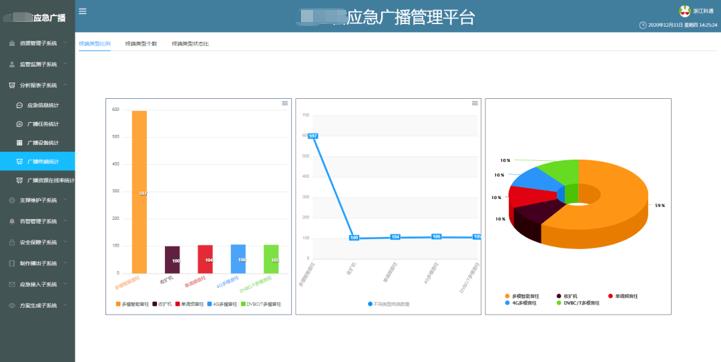Image resolution: width=721 pixels, height=362 pixels.
Task: Expand the 安全保障子系统 sidebar menu
Action: click(x=38, y=242)
